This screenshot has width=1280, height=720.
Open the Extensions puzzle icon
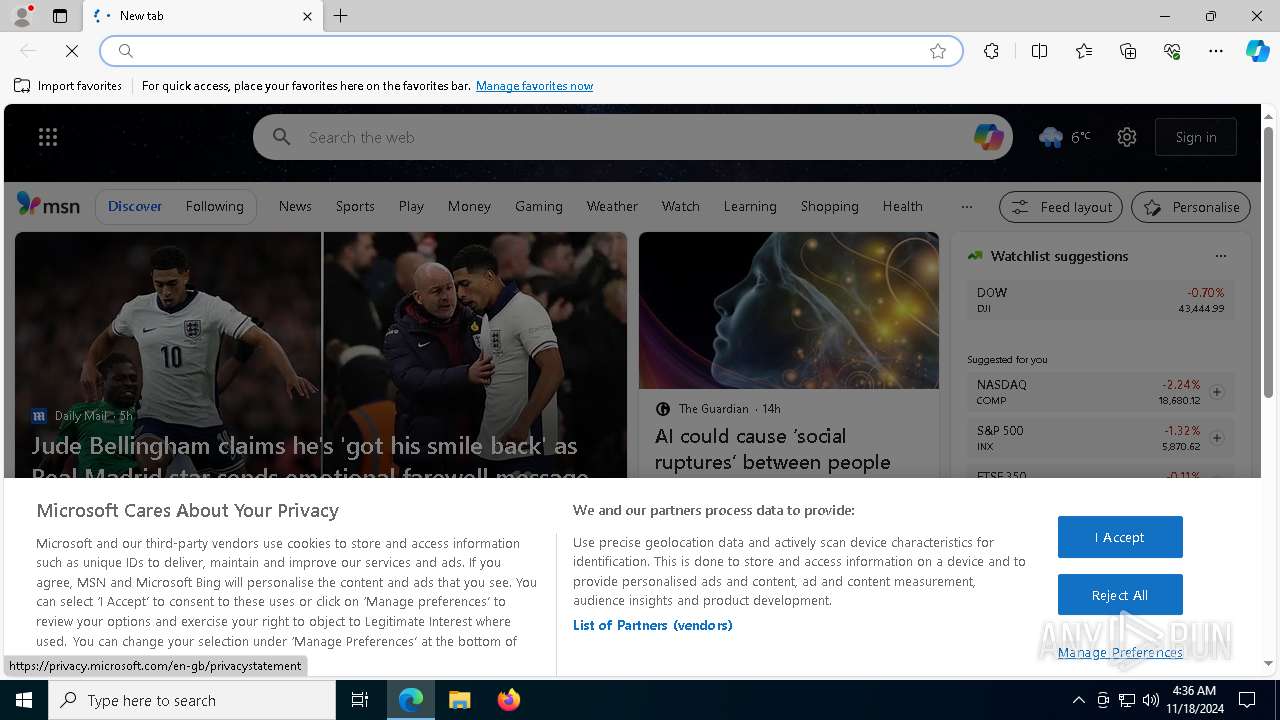[x=991, y=51]
